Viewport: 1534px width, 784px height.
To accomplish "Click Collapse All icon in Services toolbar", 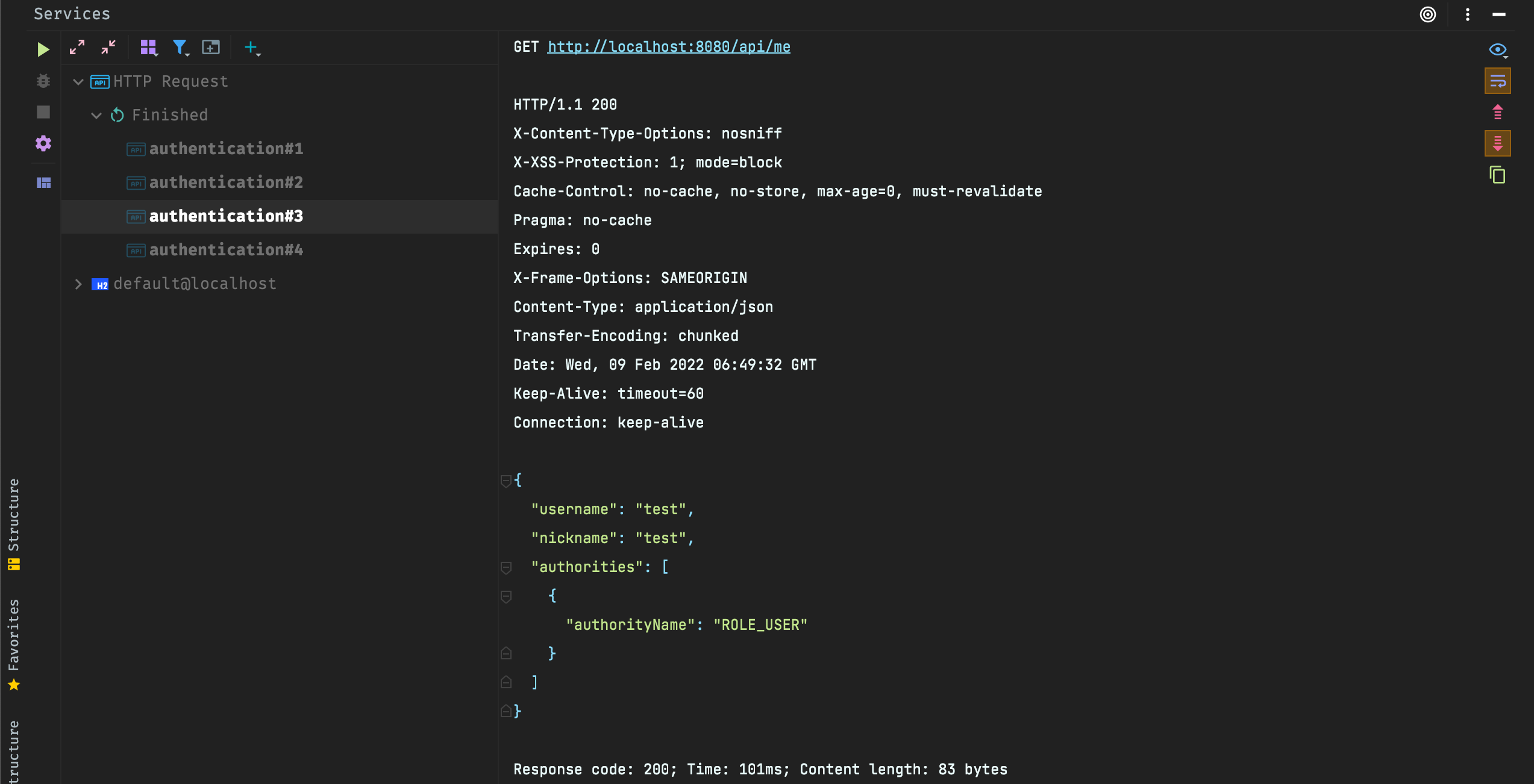I will [108, 47].
